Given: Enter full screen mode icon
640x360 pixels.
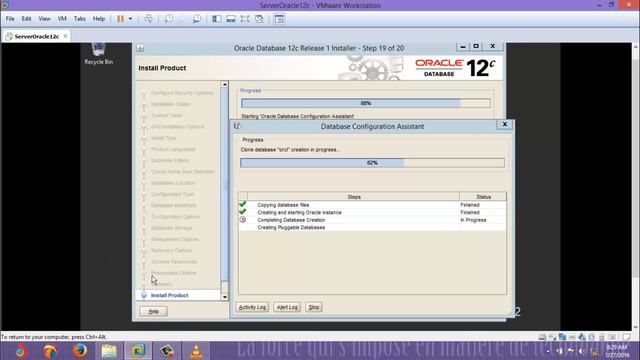Looking at the screenshot, I should [x=244, y=19].
